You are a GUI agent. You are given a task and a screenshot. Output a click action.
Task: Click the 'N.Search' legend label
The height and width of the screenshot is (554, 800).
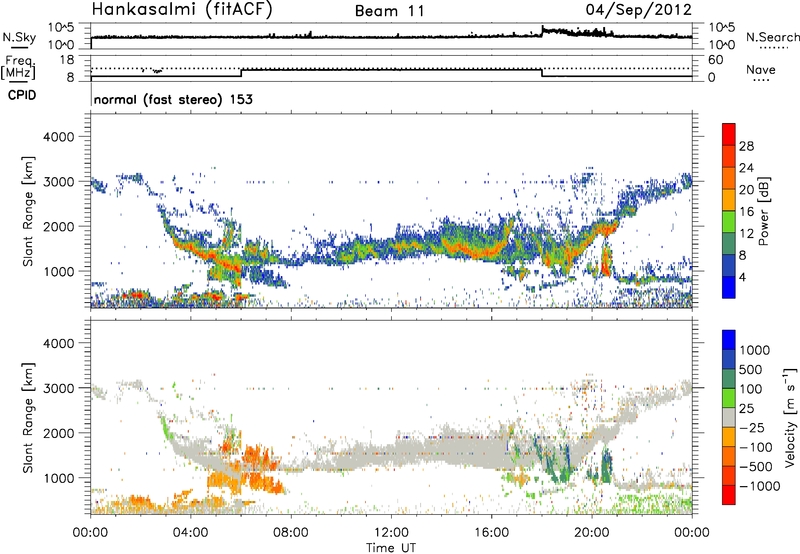click(x=772, y=37)
